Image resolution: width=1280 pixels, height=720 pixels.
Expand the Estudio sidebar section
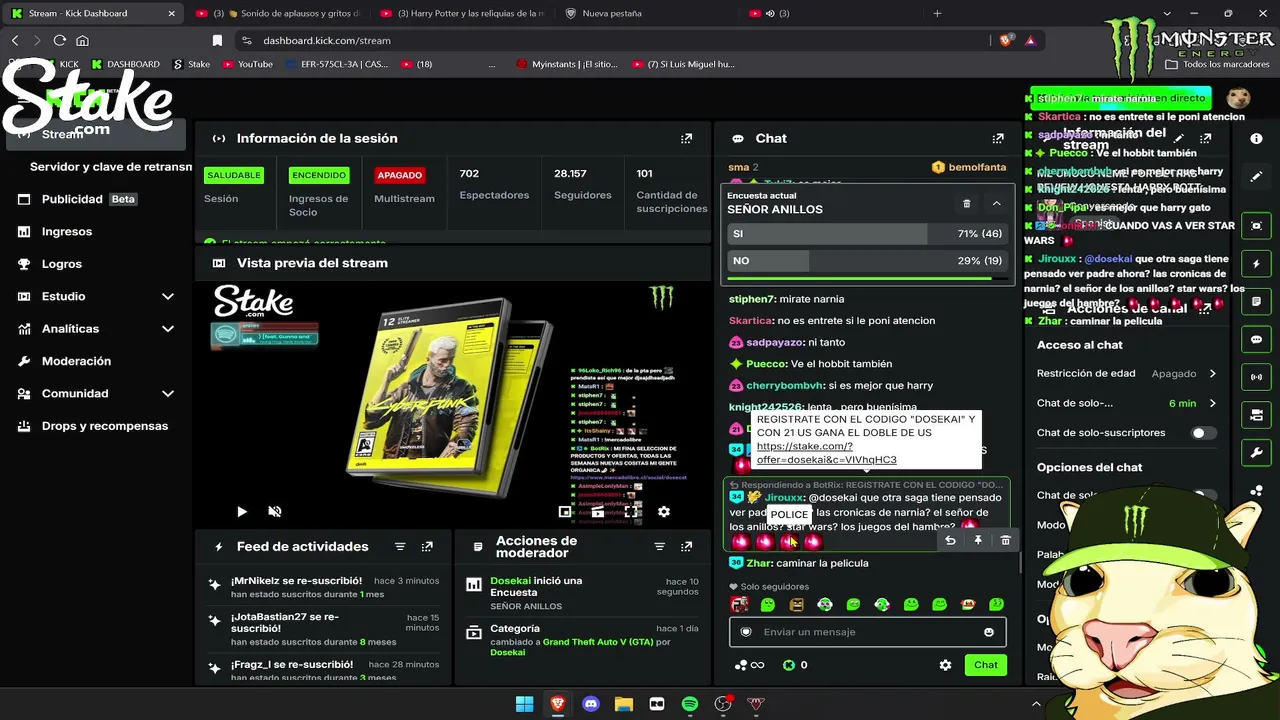pyautogui.click(x=168, y=297)
